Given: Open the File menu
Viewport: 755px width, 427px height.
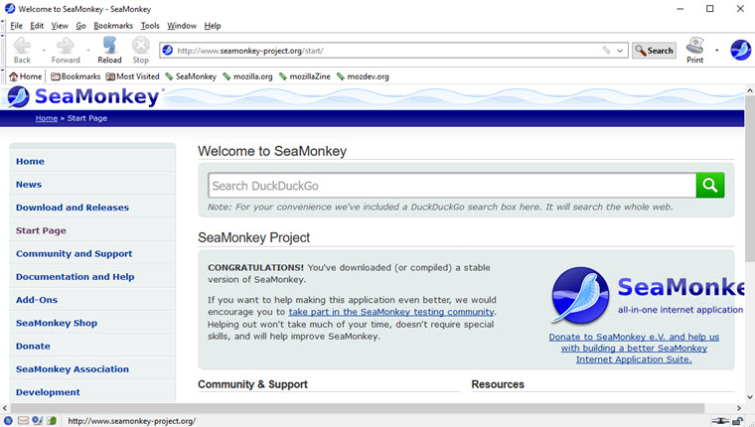Looking at the screenshot, I should pos(16,26).
